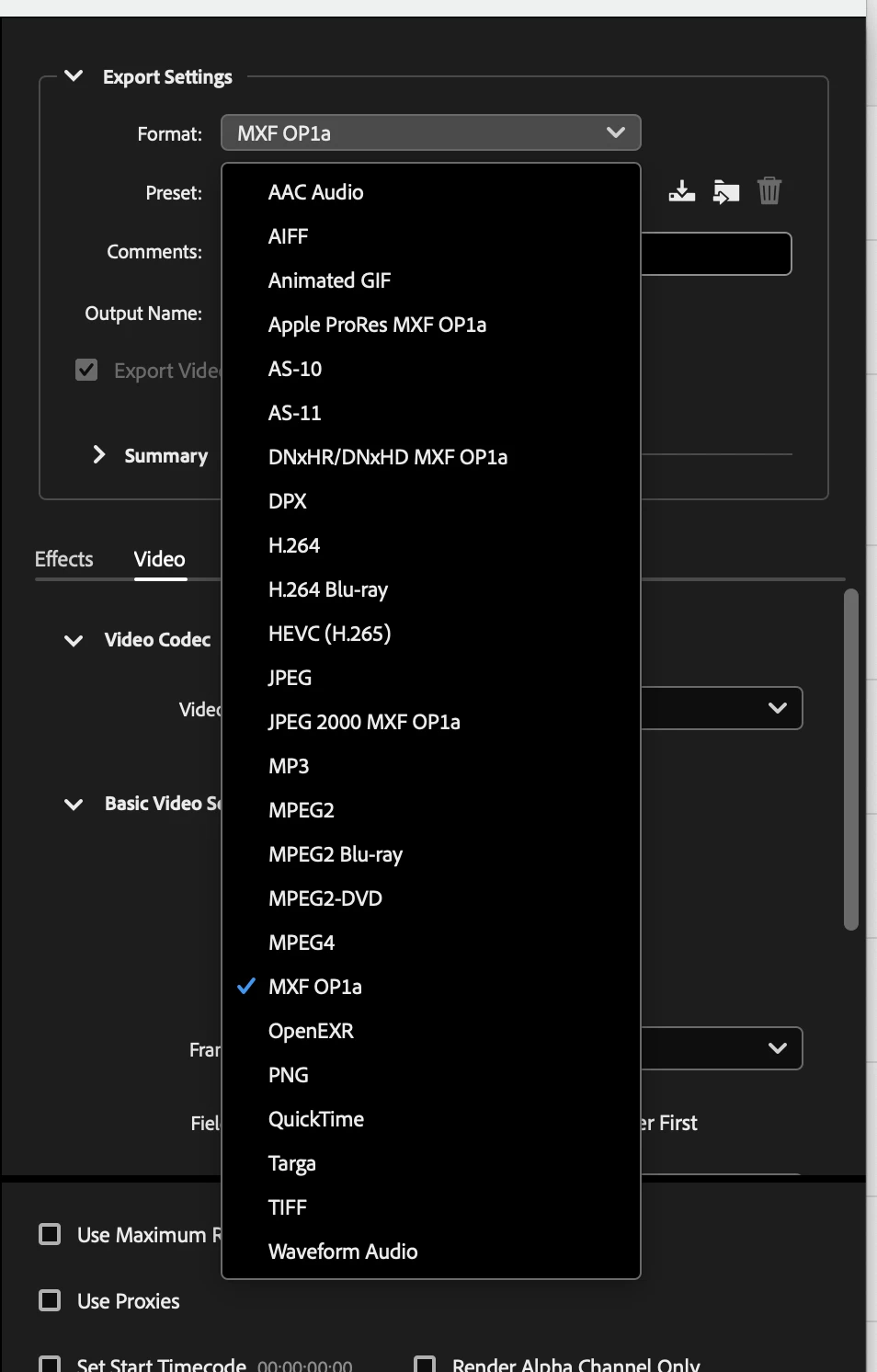Click the video settings vertical scrollbar
Screen dimensions: 877x1372
(x=851, y=760)
